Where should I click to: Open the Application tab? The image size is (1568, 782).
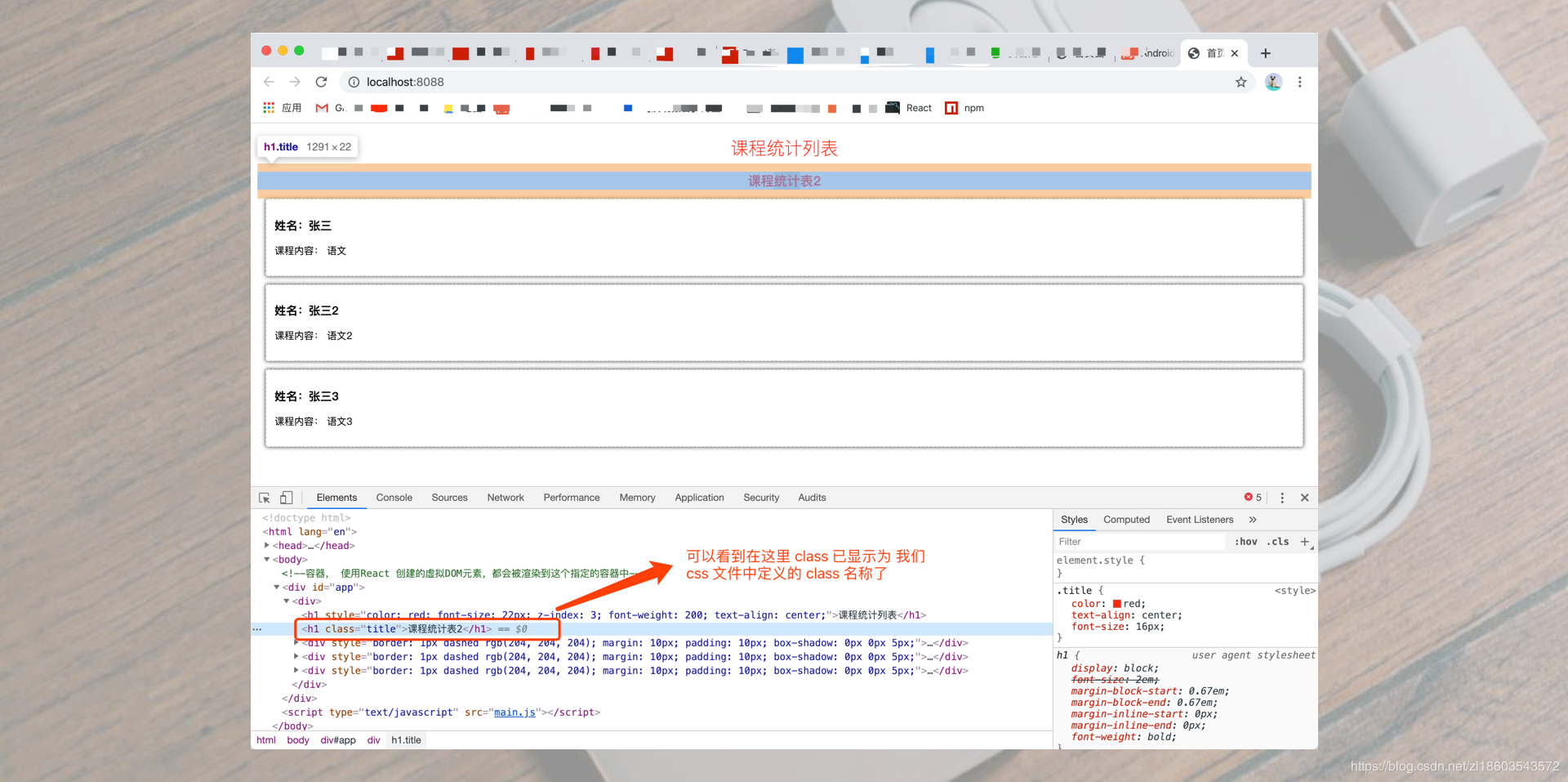[x=699, y=498]
